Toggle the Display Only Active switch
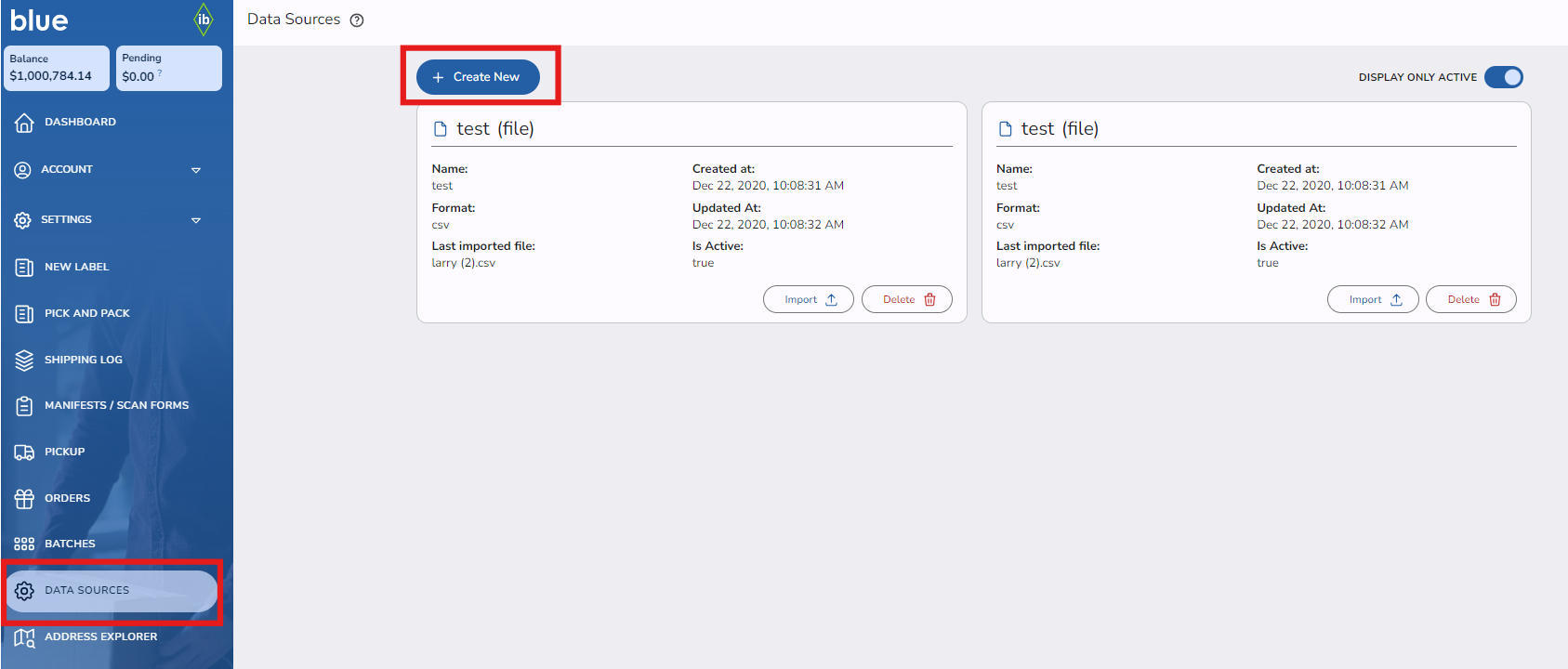The image size is (1568, 669). tap(1503, 77)
